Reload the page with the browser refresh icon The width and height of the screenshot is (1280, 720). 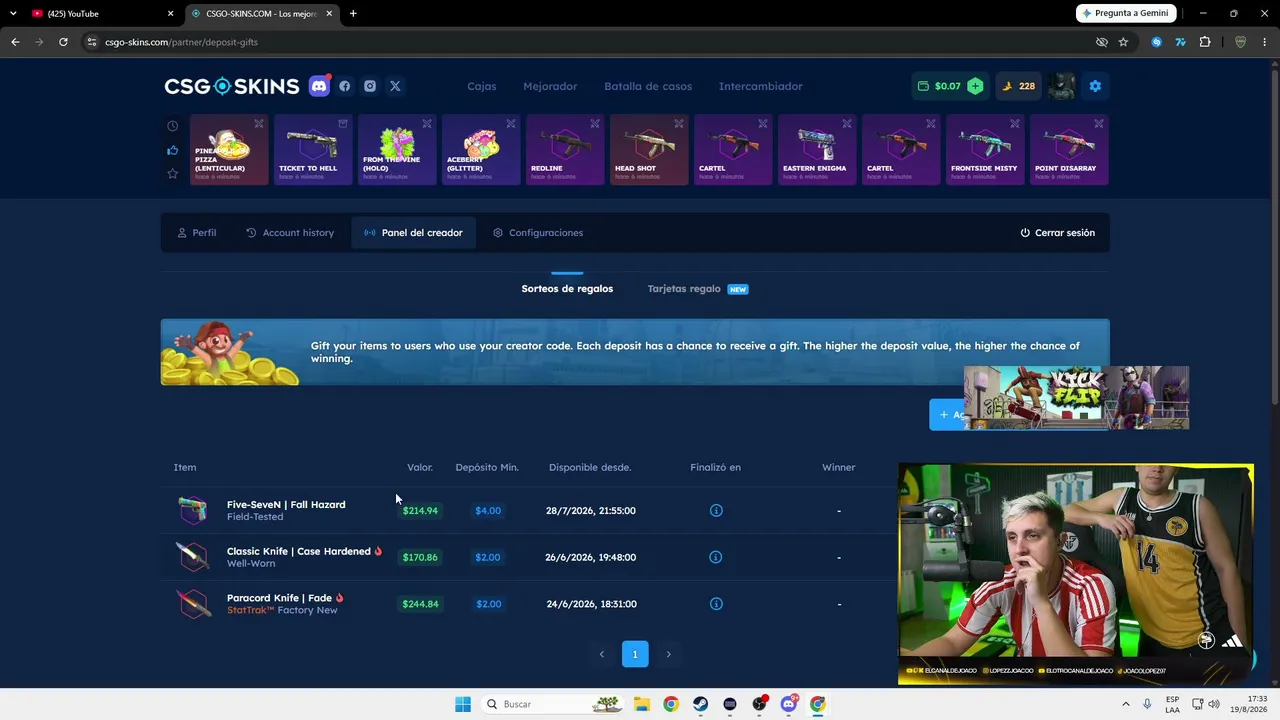(x=63, y=42)
